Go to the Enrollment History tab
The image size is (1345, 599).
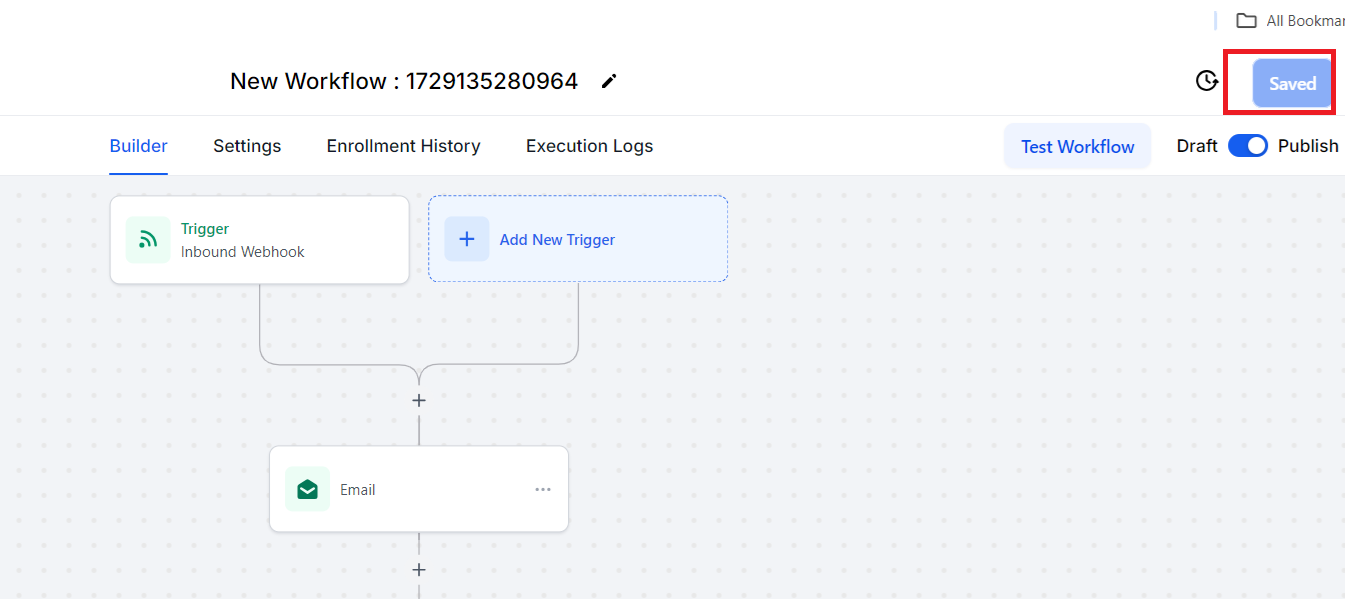coord(403,146)
